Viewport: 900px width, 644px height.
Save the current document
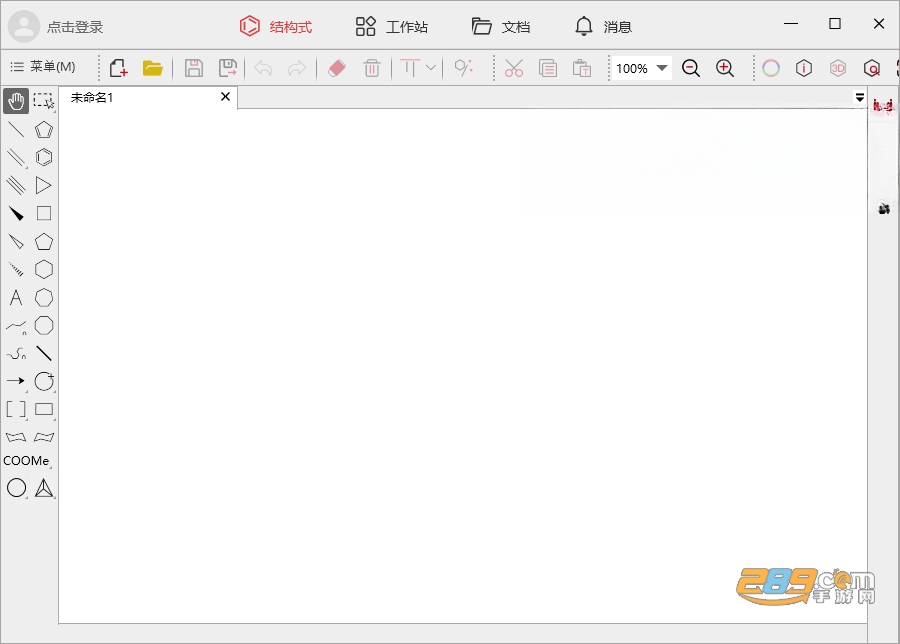194,68
